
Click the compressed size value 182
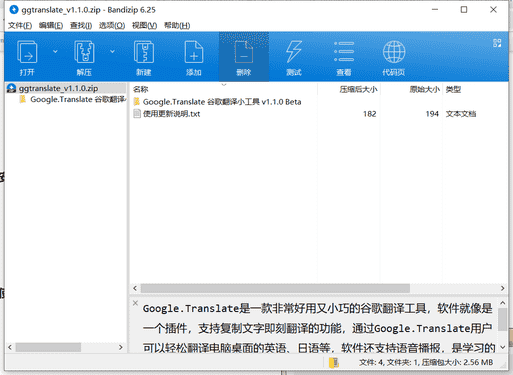pos(369,114)
